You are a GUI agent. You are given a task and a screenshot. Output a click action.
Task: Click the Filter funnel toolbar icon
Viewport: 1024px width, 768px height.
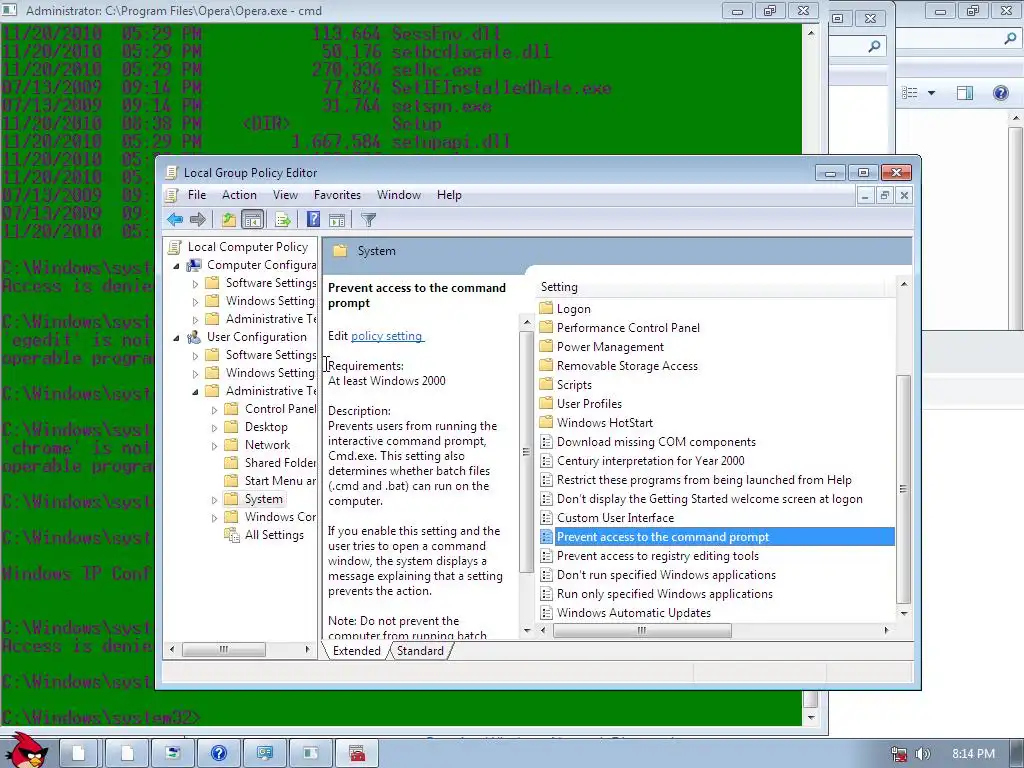click(368, 219)
